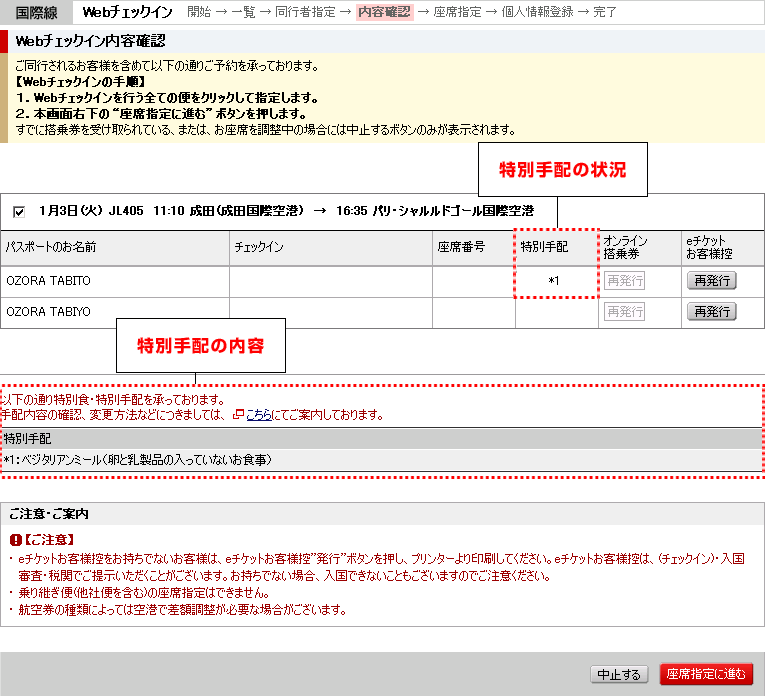This screenshot has width=765, height=696.
Task: Click the 特別手配の状況 callout label
Action: coord(563,169)
